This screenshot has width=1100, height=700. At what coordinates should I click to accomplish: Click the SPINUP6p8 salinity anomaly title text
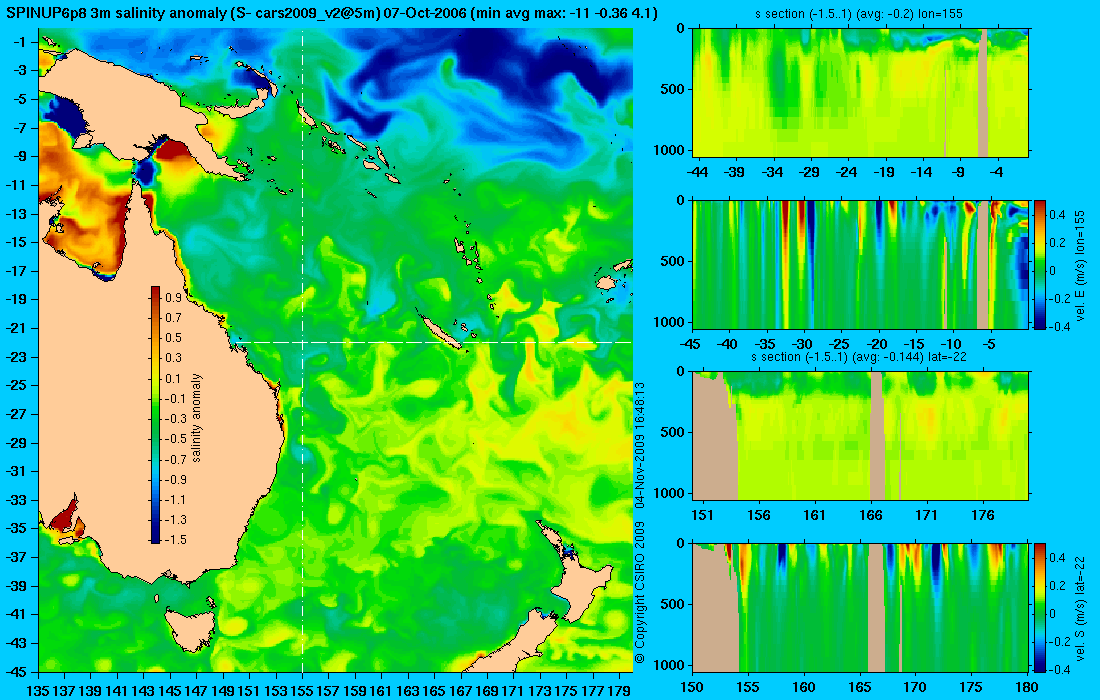332,13
